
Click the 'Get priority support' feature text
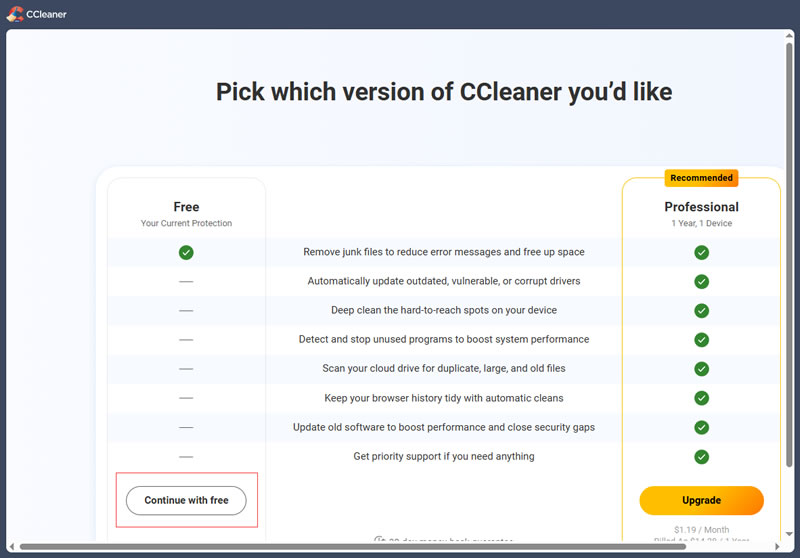tap(444, 457)
